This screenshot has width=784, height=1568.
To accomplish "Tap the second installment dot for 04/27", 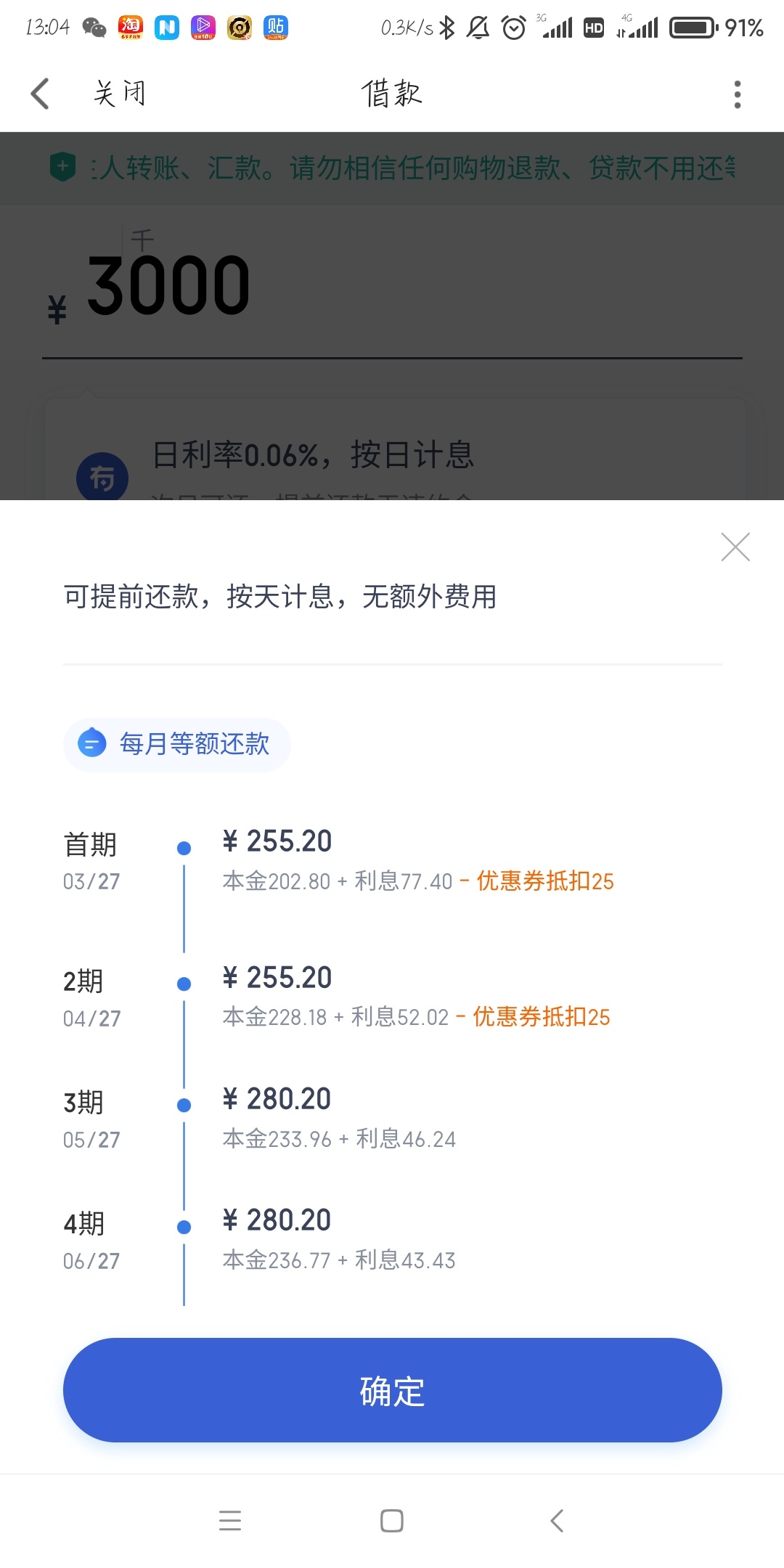I will (184, 984).
